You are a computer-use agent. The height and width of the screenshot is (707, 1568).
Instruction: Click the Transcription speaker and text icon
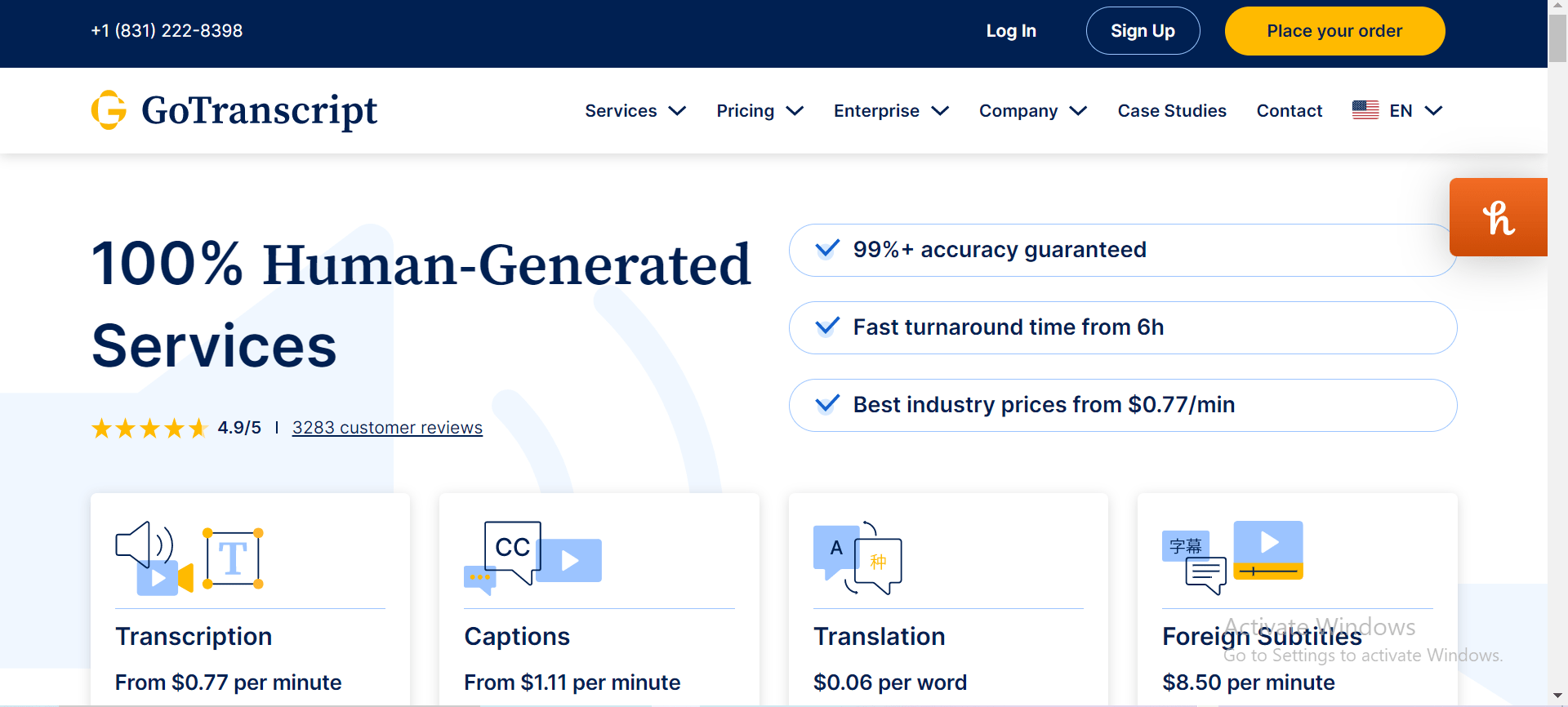click(189, 558)
